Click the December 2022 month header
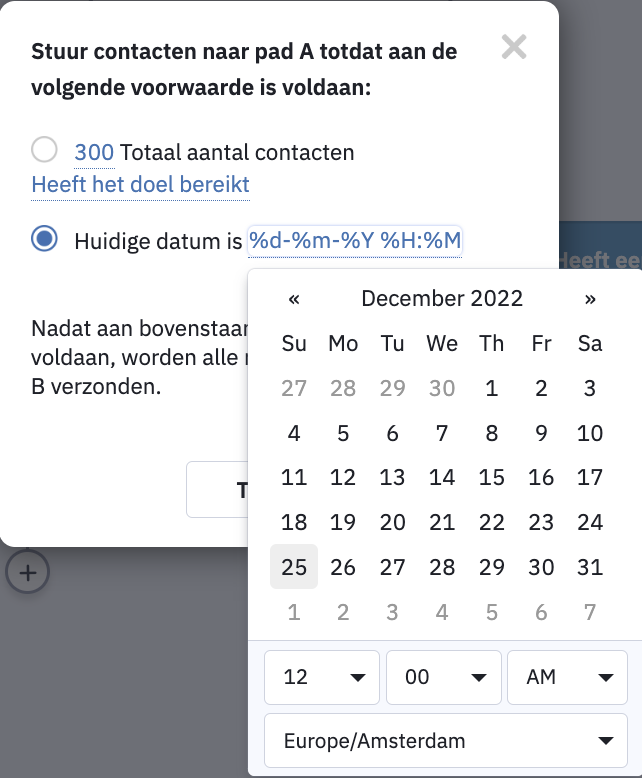 coord(442,299)
